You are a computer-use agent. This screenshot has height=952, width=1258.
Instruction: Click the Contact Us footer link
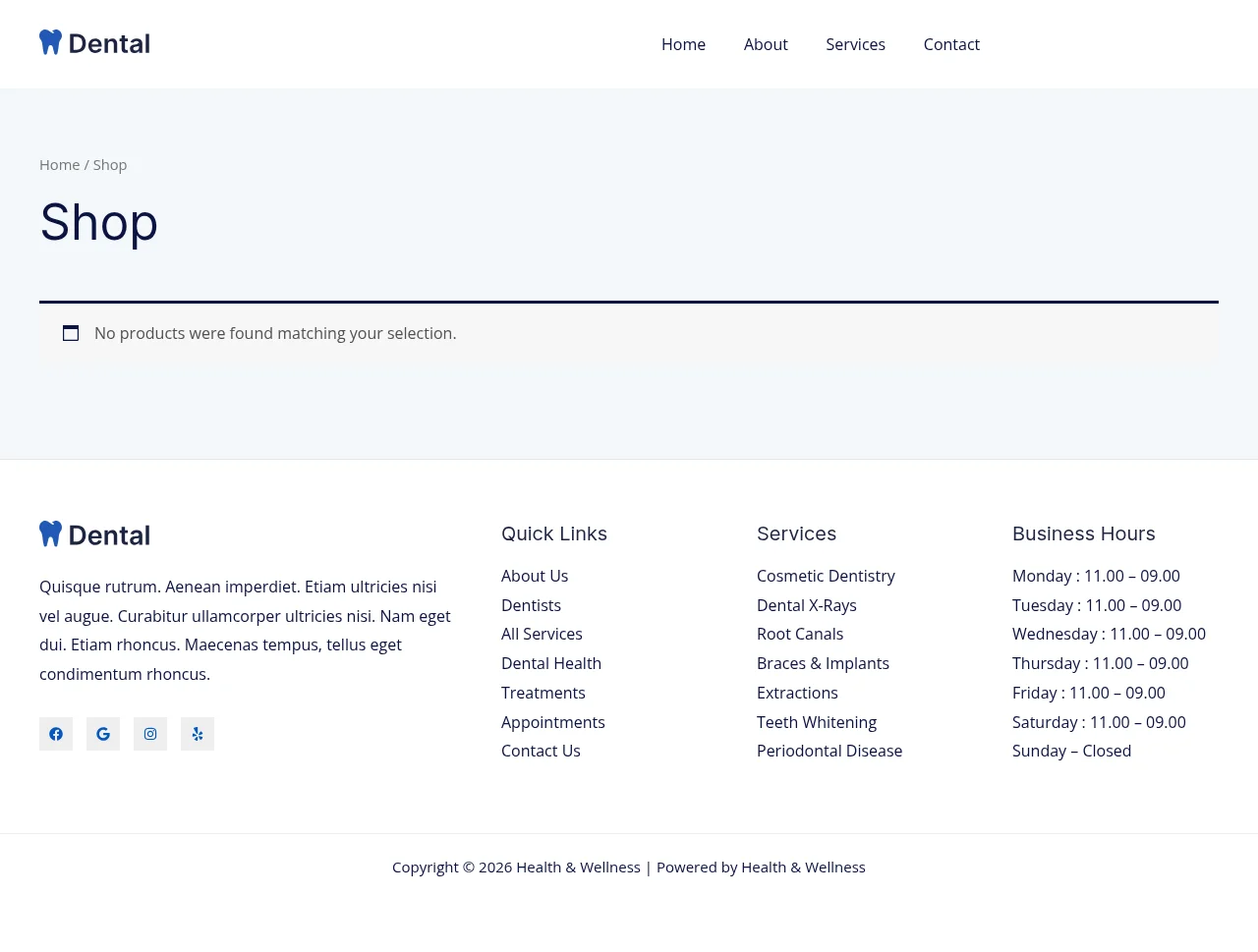click(541, 751)
